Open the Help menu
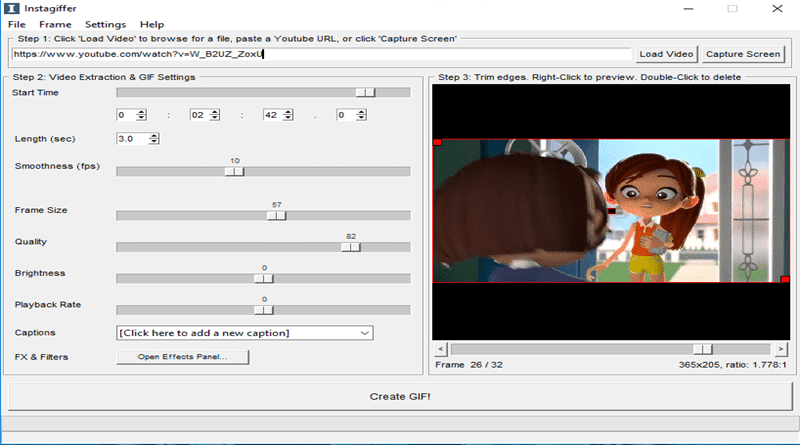 pos(152,24)
